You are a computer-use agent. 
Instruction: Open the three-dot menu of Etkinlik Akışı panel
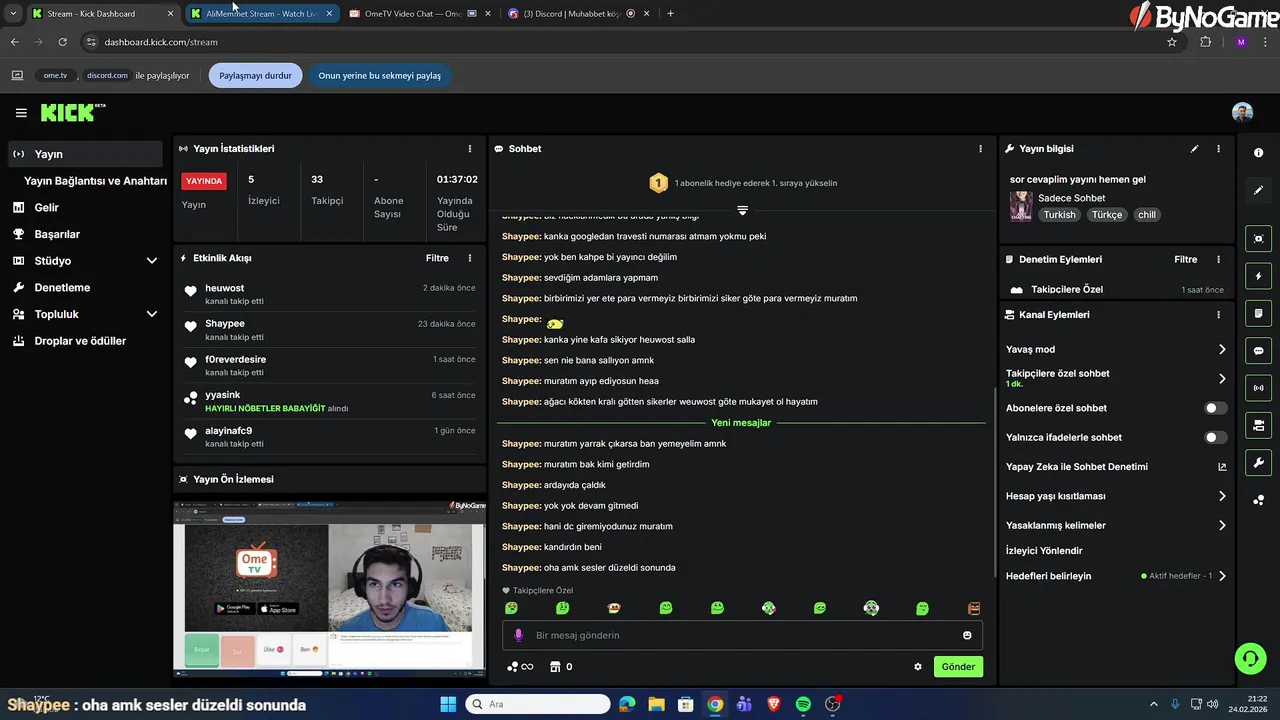470,258
